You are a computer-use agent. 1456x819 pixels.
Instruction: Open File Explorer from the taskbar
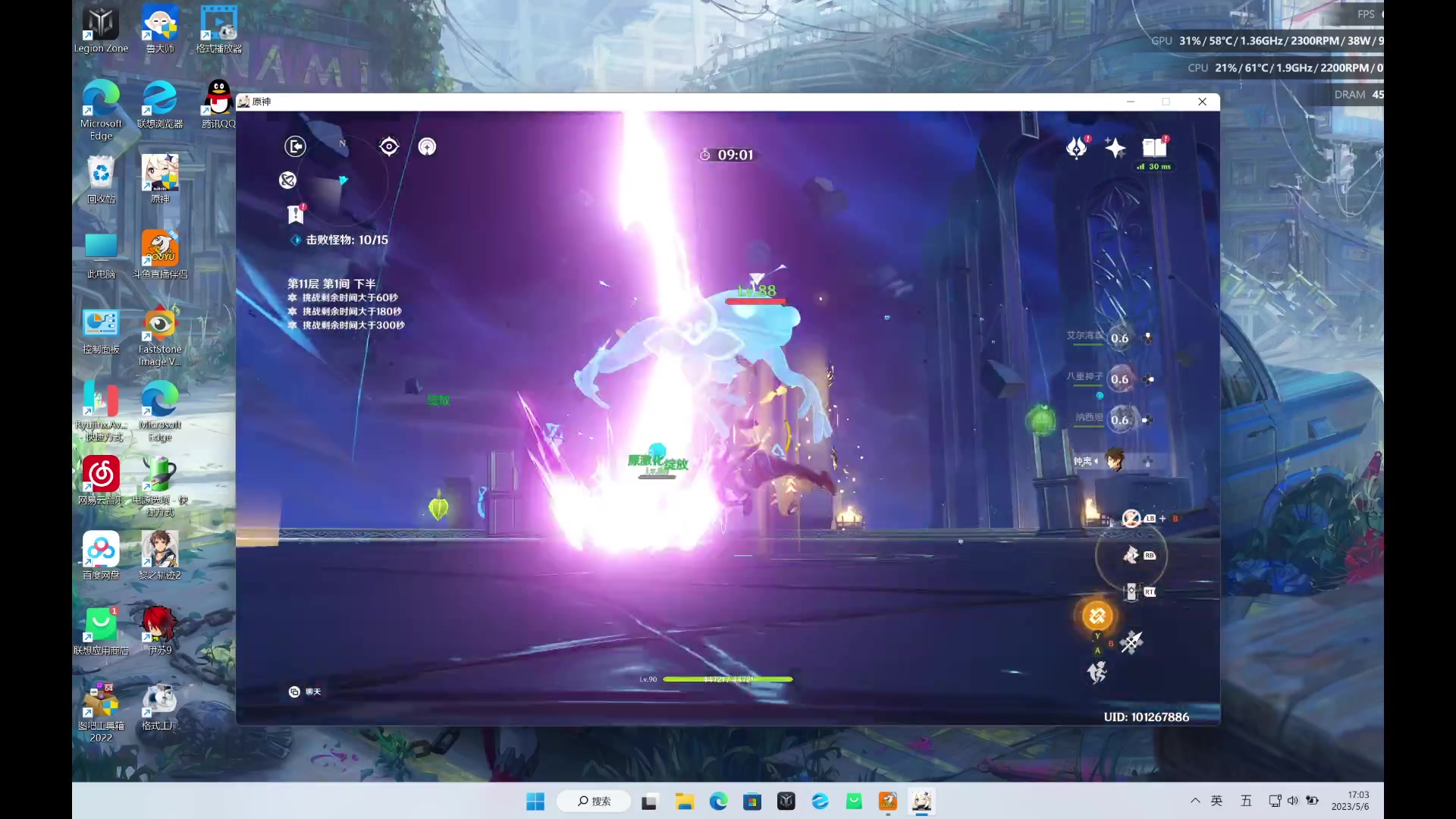tap(685, 802)
